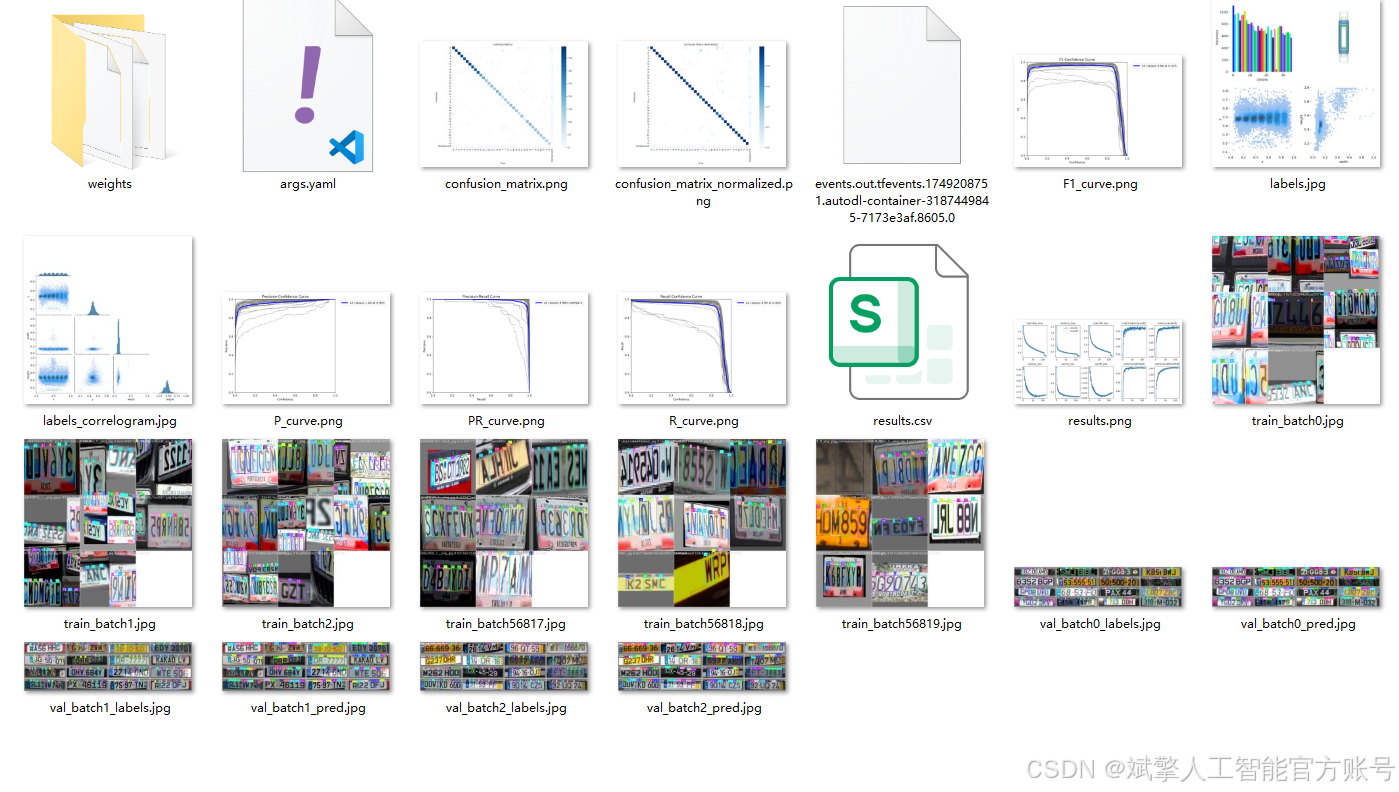Select the val_batch0_pred.jpg thumbnail
This screenshot has width=1399, height=792.
pos(1297,587)
